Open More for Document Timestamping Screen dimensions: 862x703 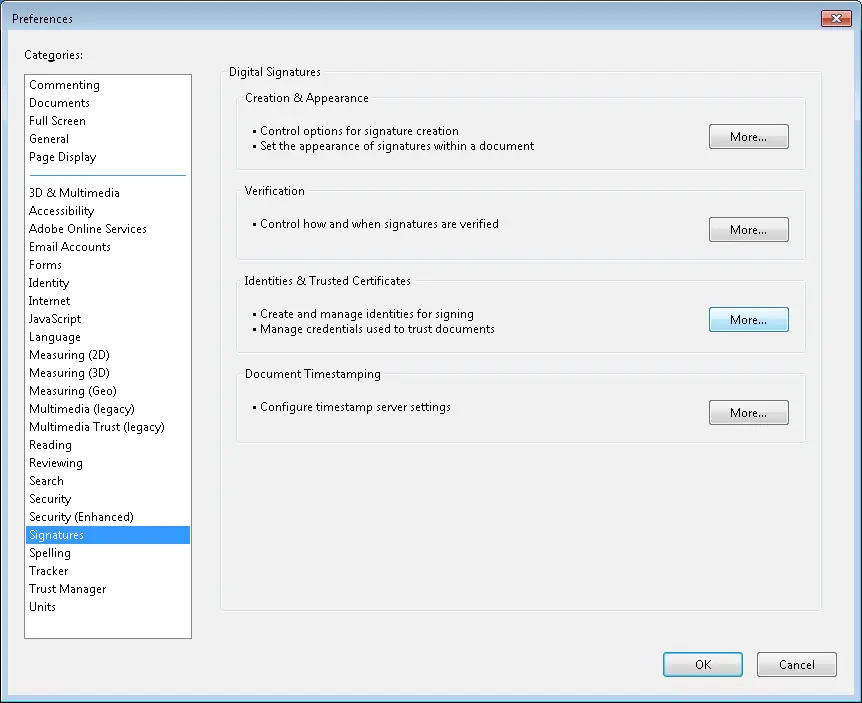pos(748,412)
